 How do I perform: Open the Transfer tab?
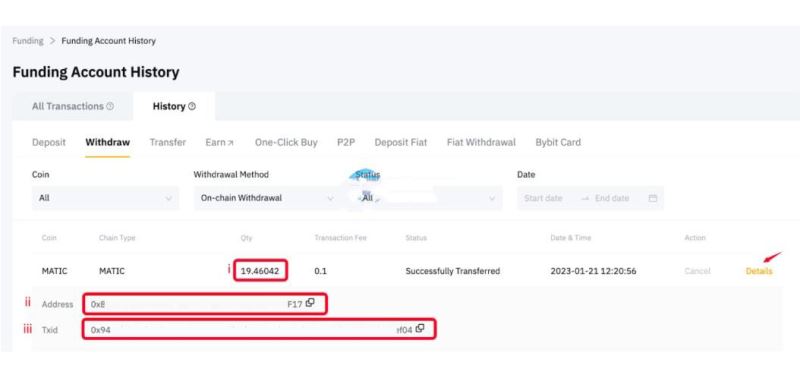[168, 142]
